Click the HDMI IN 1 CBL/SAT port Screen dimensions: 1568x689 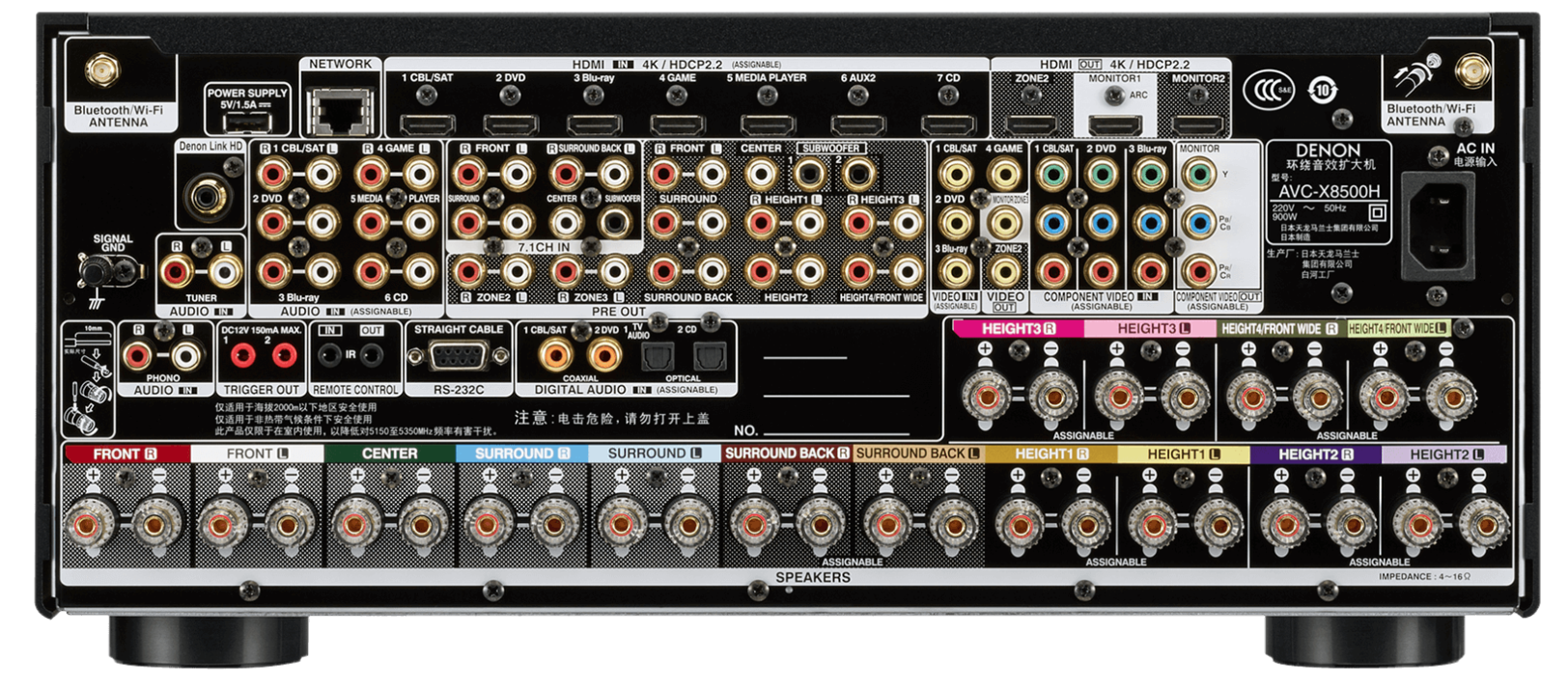pos(427,124)
